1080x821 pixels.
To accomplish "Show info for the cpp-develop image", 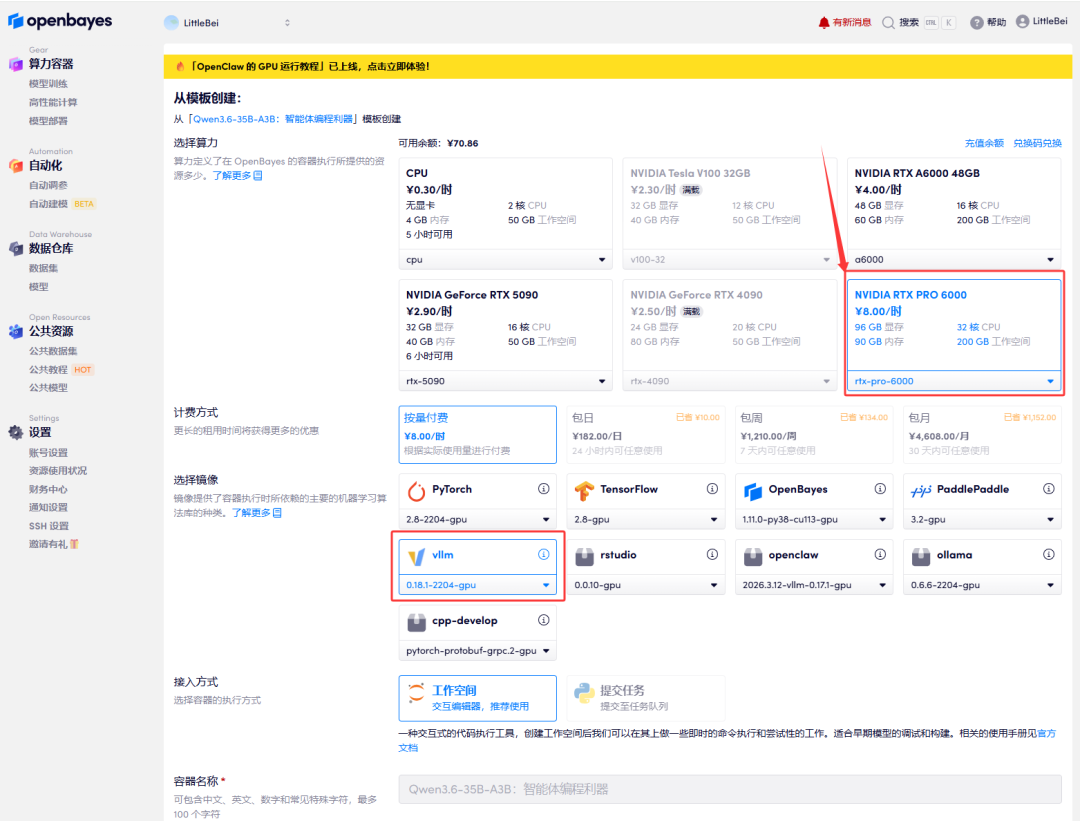I will 543,621.
